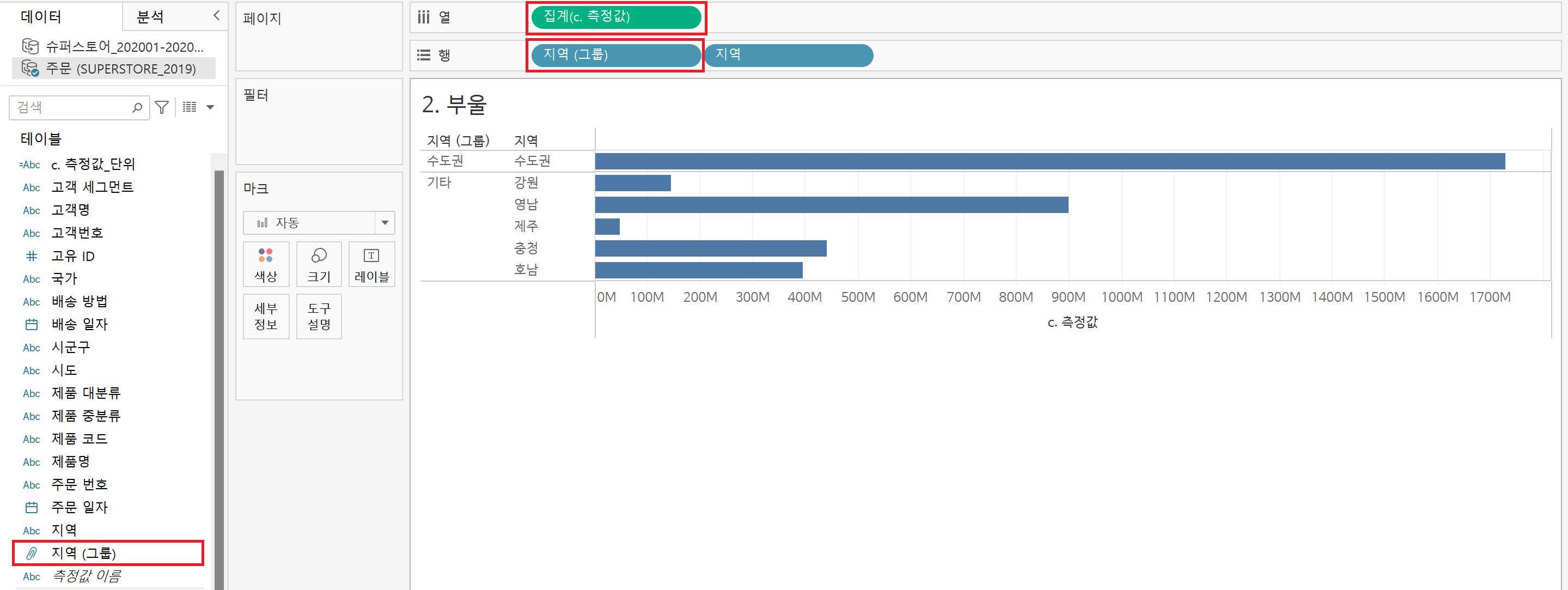The image size is (1568, 590).
Task: Expand view options arrow in data pane
Action: pos(211,107)
